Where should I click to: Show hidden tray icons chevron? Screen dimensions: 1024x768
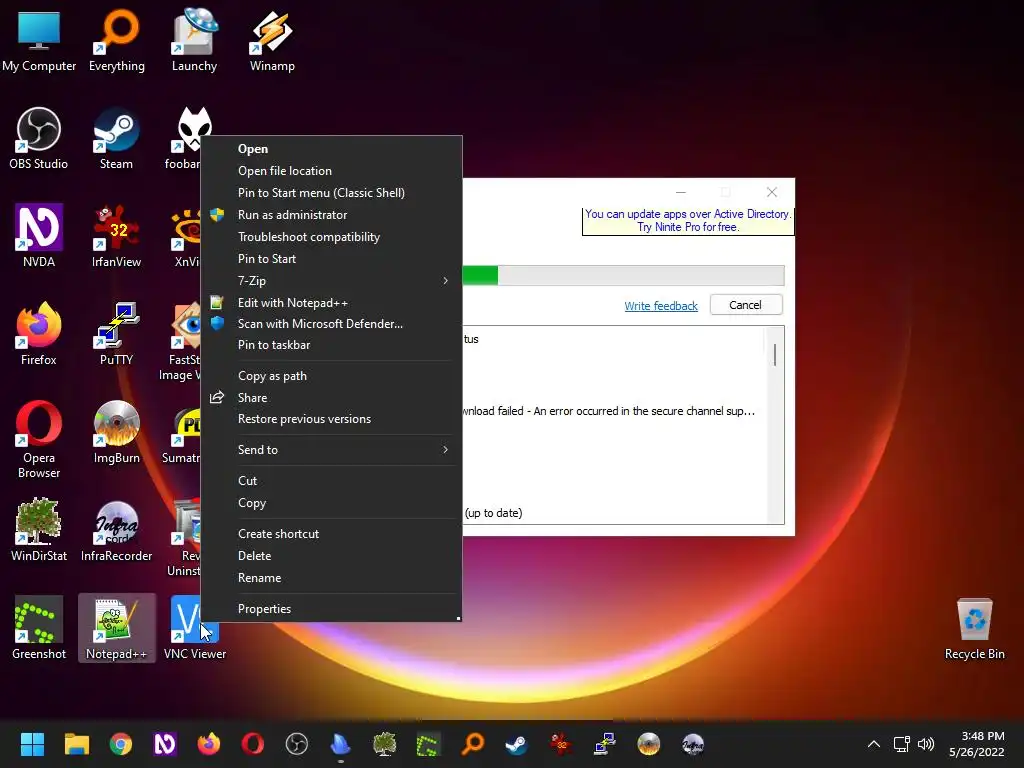874,744
